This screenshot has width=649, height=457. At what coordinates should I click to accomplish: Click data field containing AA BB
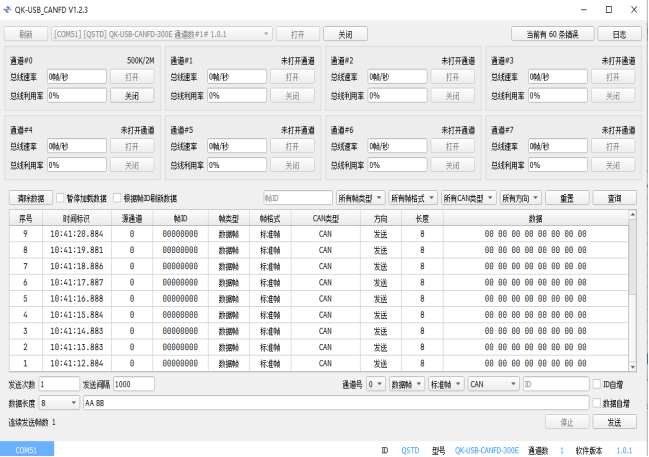[336, 403]
